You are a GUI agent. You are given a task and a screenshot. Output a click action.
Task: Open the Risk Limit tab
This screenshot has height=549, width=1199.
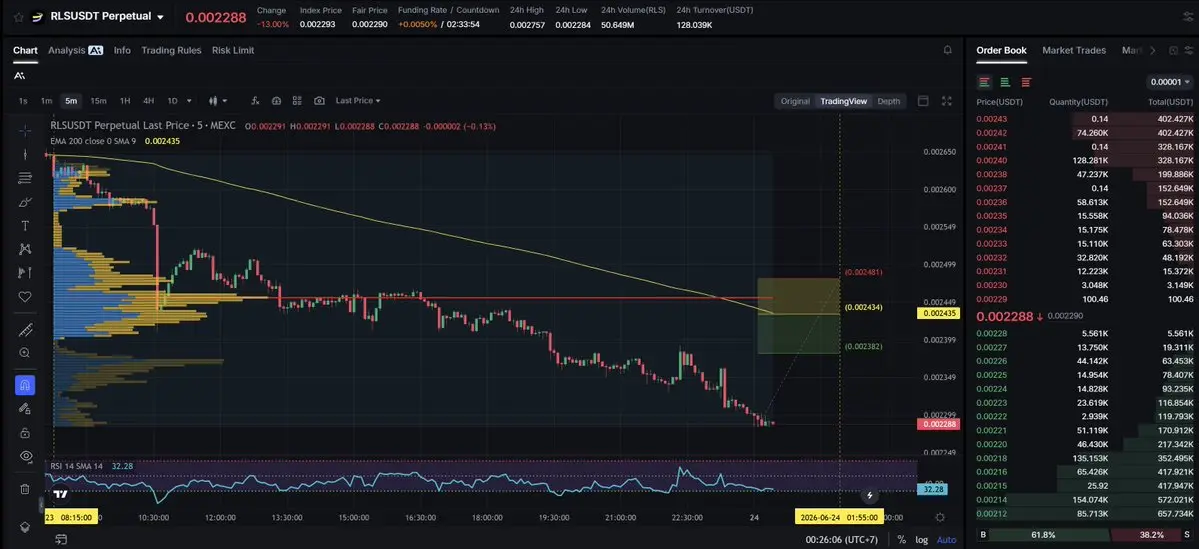click(233, 50)
